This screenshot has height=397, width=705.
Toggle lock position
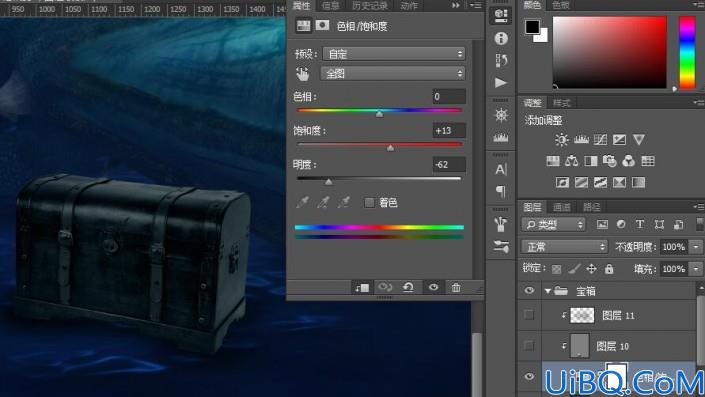click(591, 269)
